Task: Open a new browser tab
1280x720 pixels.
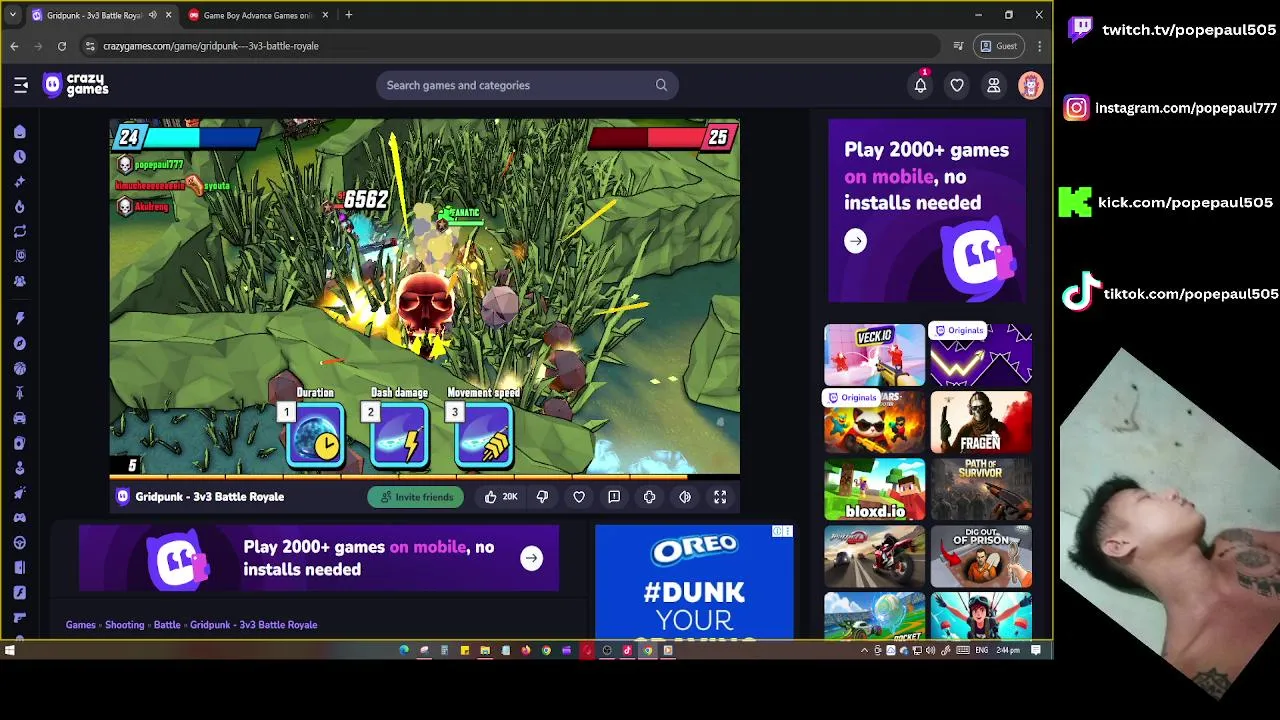Action: [348, 15]
